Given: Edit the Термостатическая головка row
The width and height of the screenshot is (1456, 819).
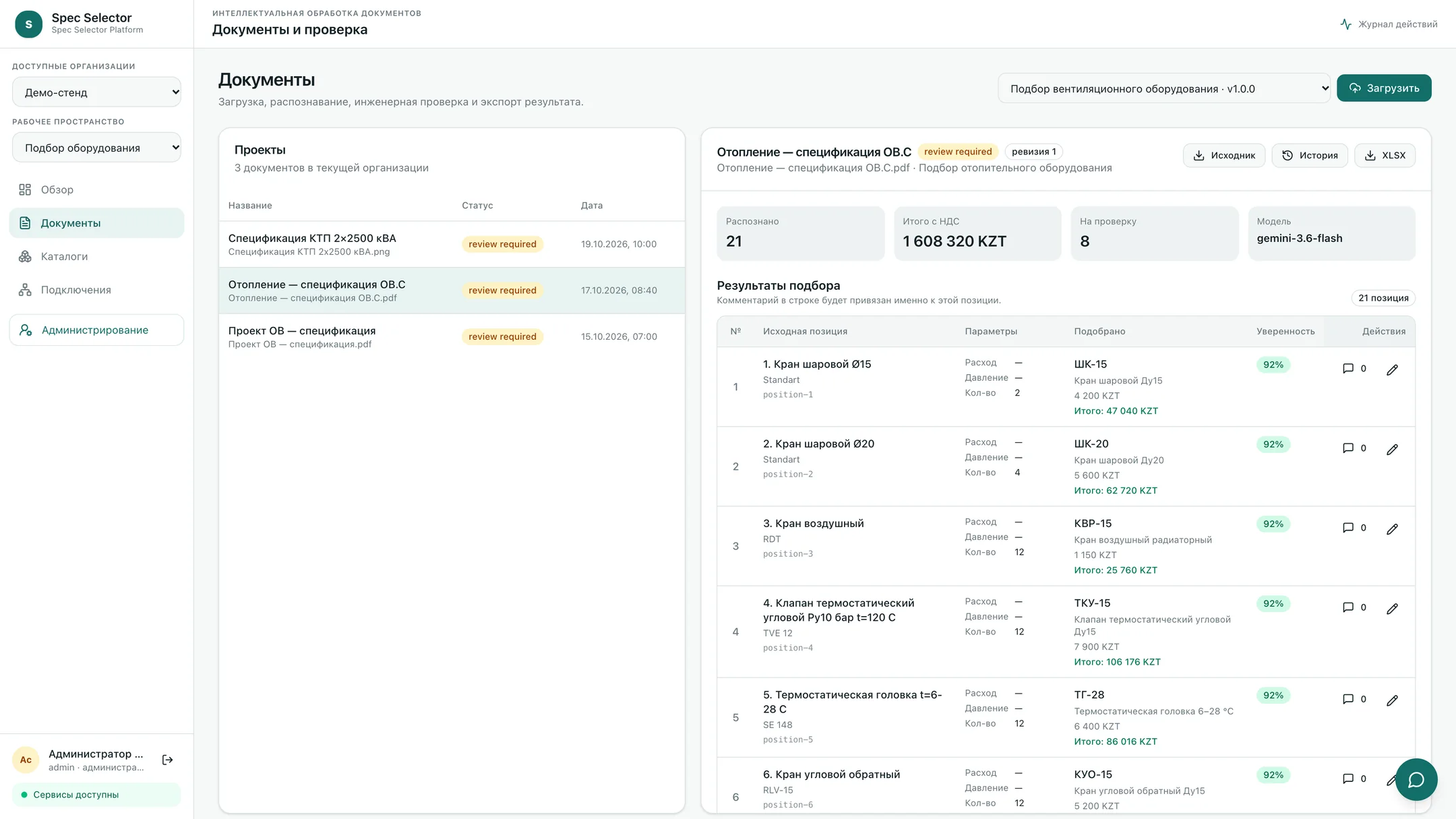Looking at the screenshot, I should point(1392,700).
